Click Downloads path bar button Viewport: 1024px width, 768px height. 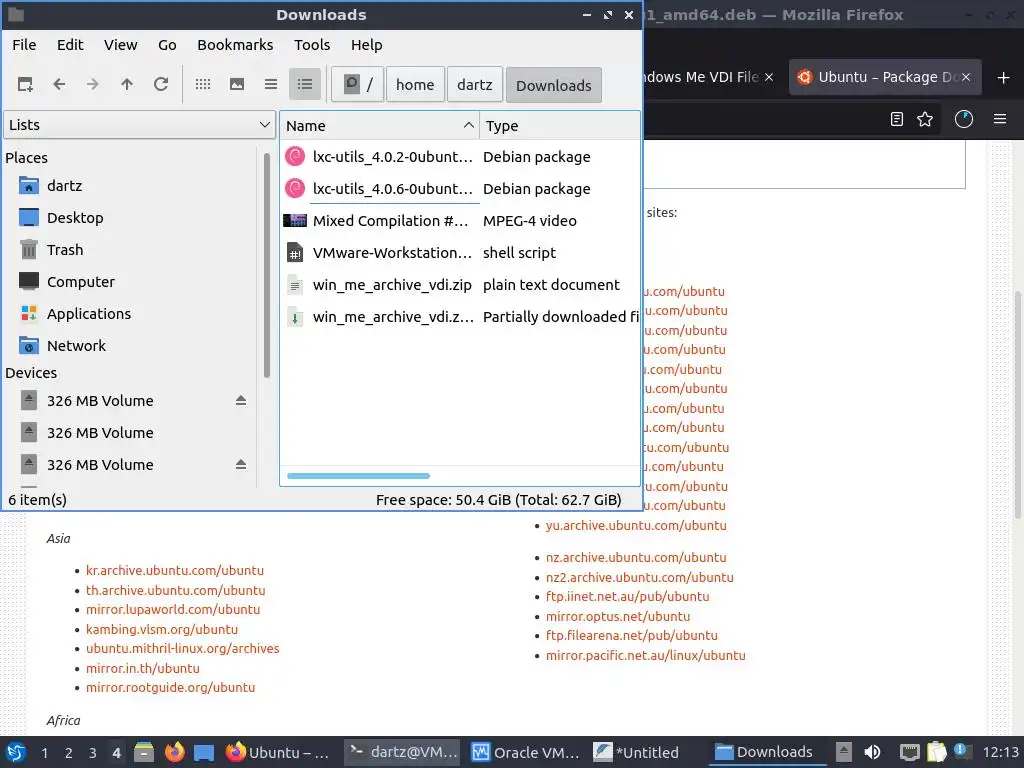click(554, 85)
